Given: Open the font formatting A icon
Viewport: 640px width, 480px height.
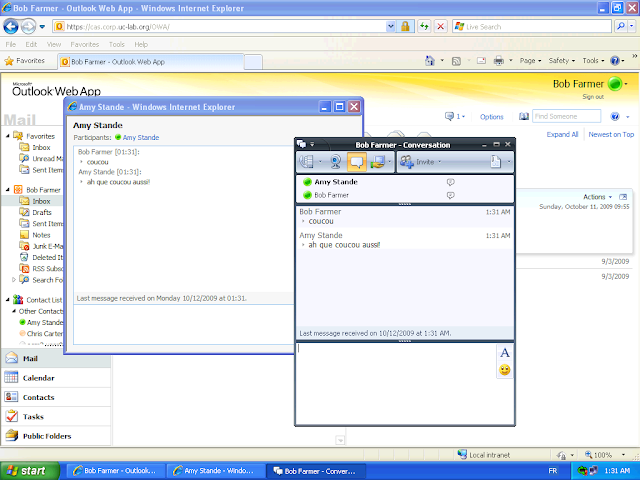Looking at the screenshot, I should tap(505, 353).
